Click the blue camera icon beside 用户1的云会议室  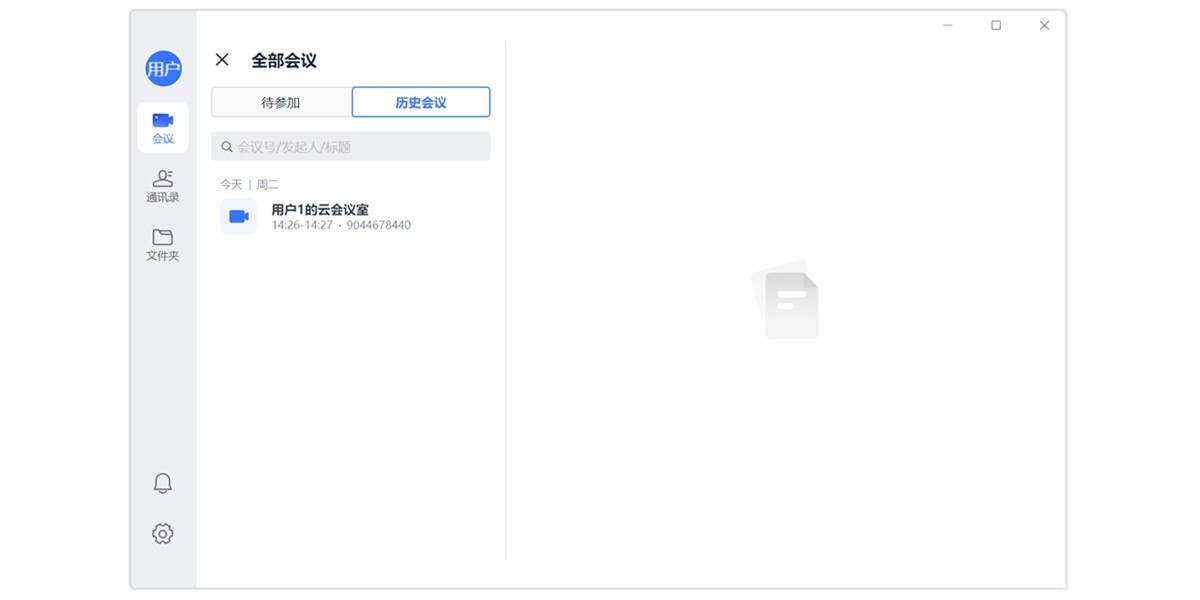(238, 216)
